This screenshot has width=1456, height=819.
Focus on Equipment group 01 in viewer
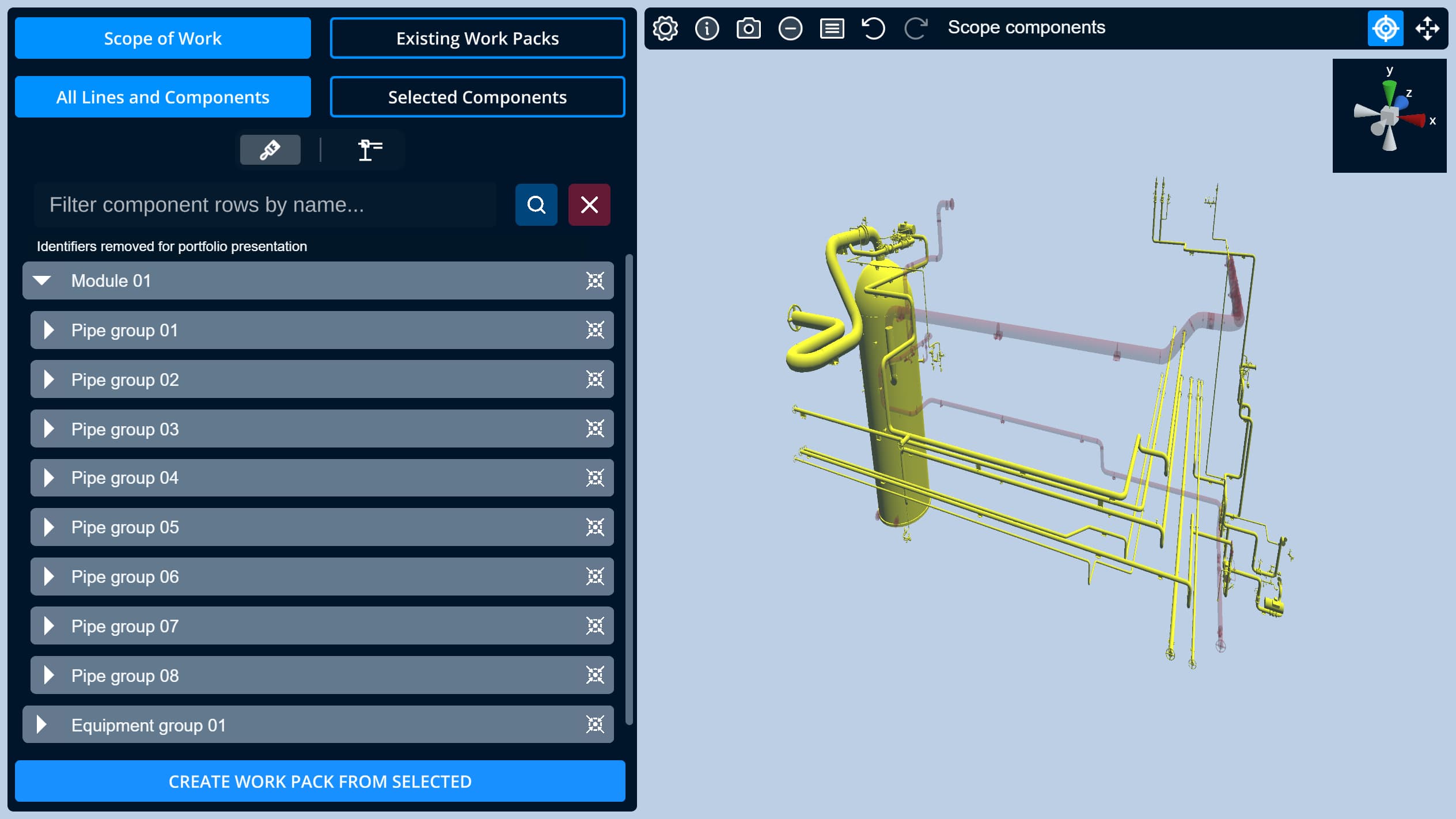595,725
